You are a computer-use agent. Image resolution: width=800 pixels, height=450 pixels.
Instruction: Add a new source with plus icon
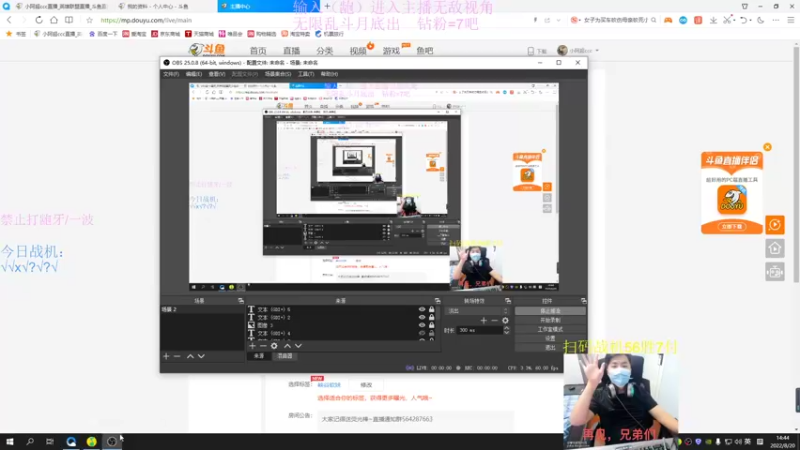252,346
